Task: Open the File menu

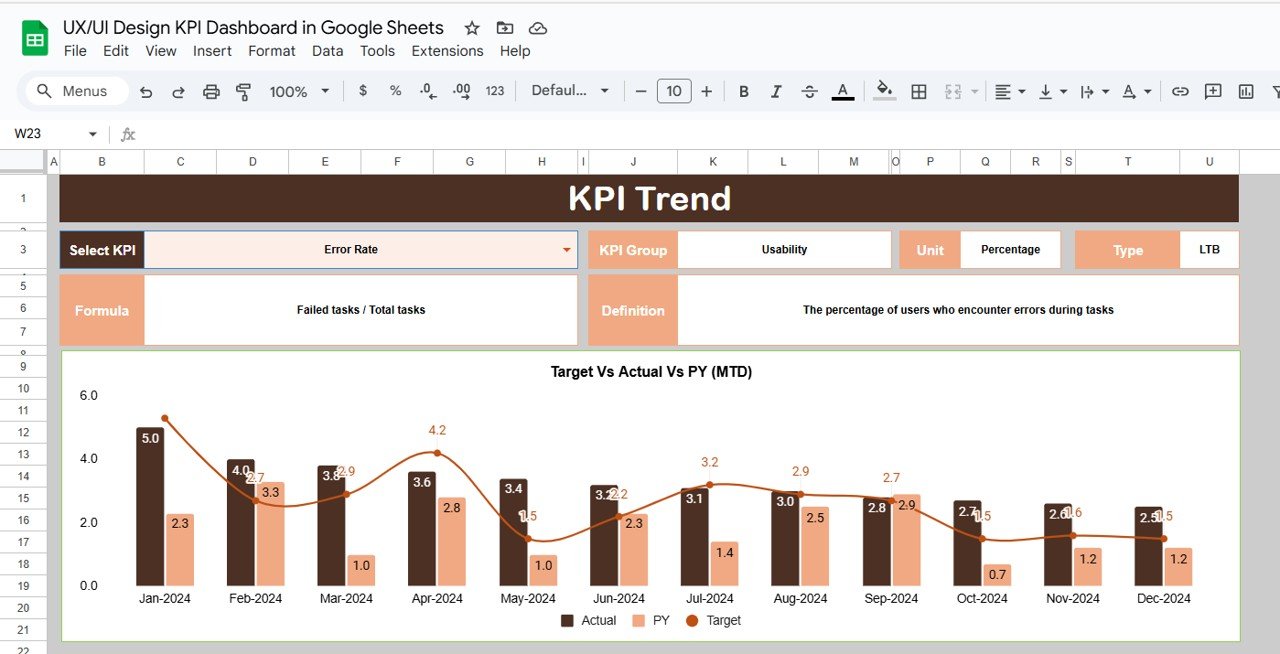Action: 75,51
